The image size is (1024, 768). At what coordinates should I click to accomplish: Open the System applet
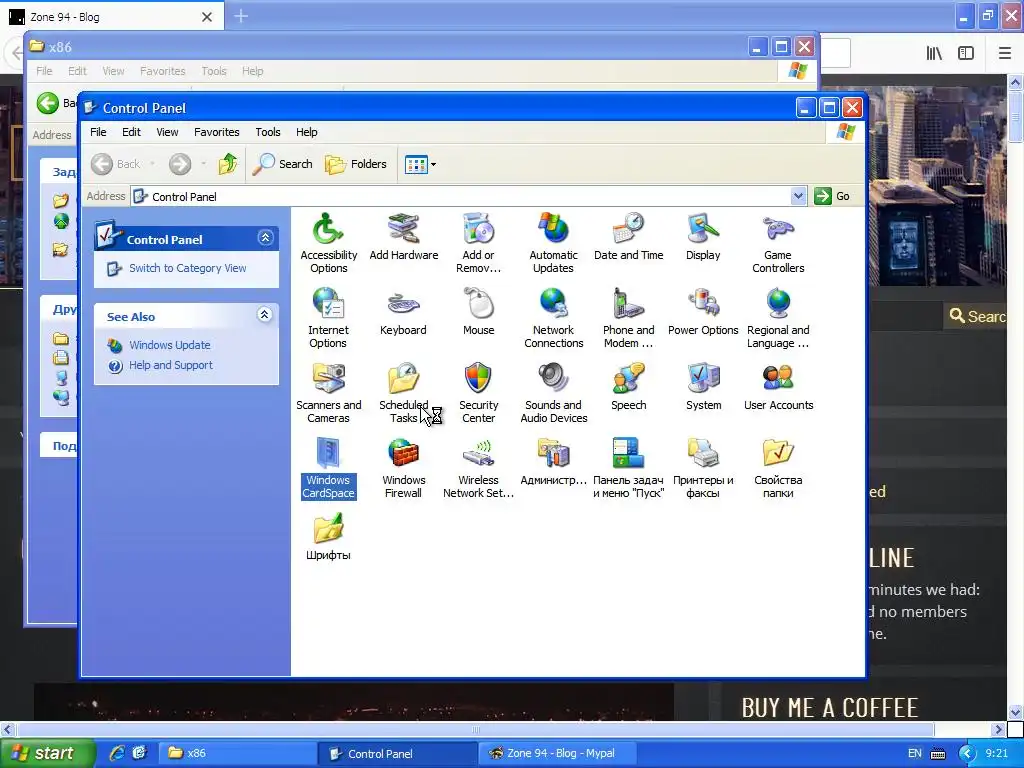pos(703,387)
